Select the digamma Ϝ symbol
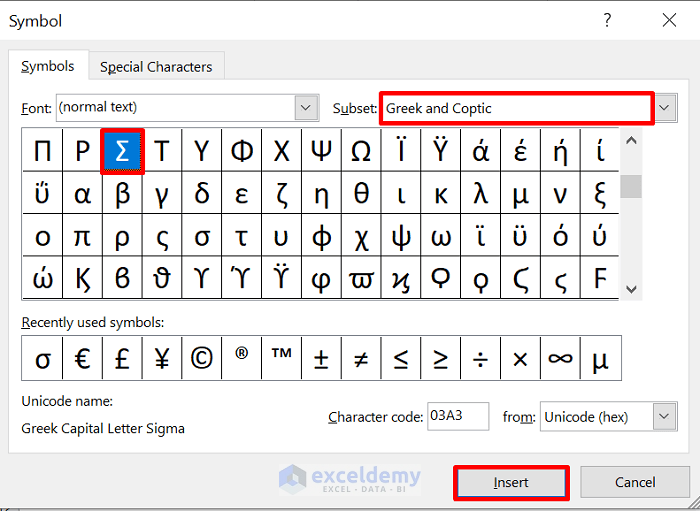The image size is (700, 511). 600,278
